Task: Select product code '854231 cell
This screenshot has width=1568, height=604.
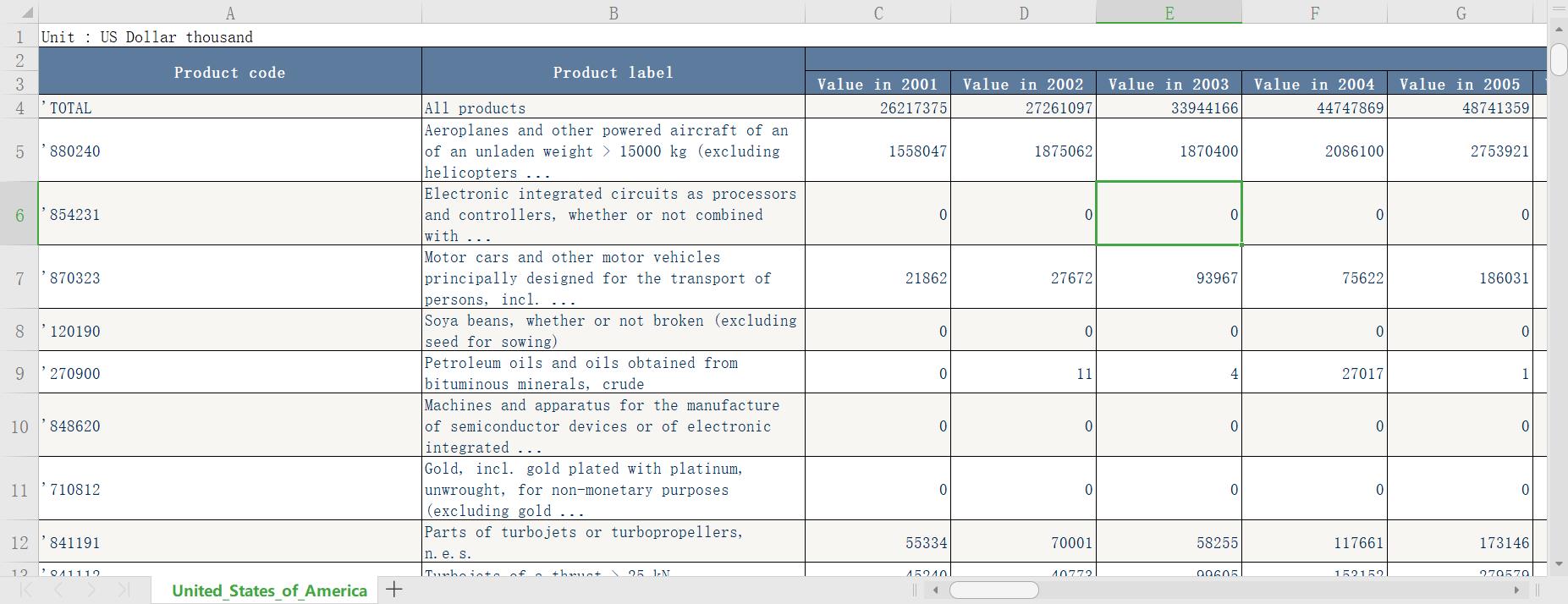Action: coord(230,214)
